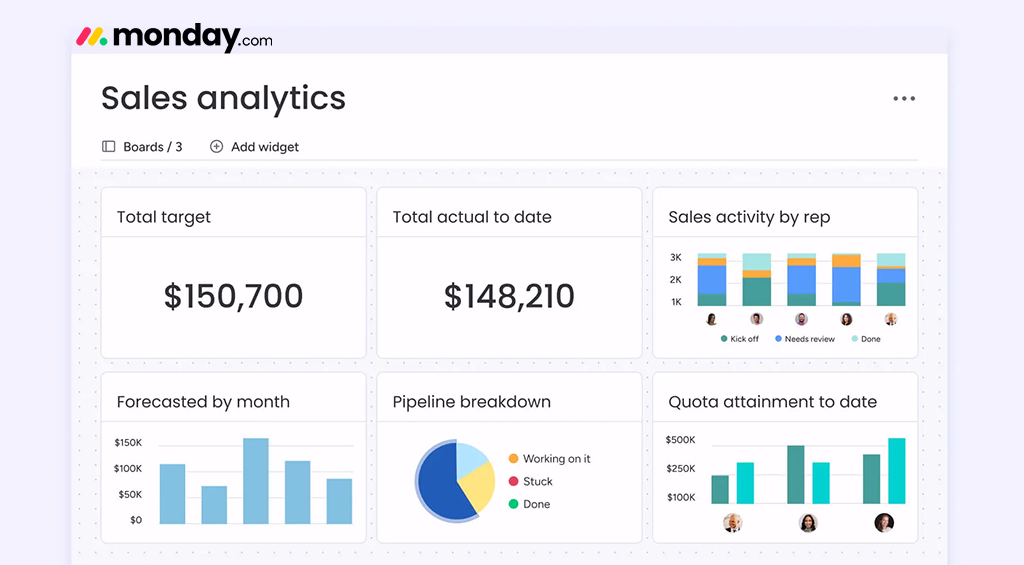This screenshot has height=565, width=1024.
Task: Click the $148,210 actual to date value
Action: tap(509, 296)
